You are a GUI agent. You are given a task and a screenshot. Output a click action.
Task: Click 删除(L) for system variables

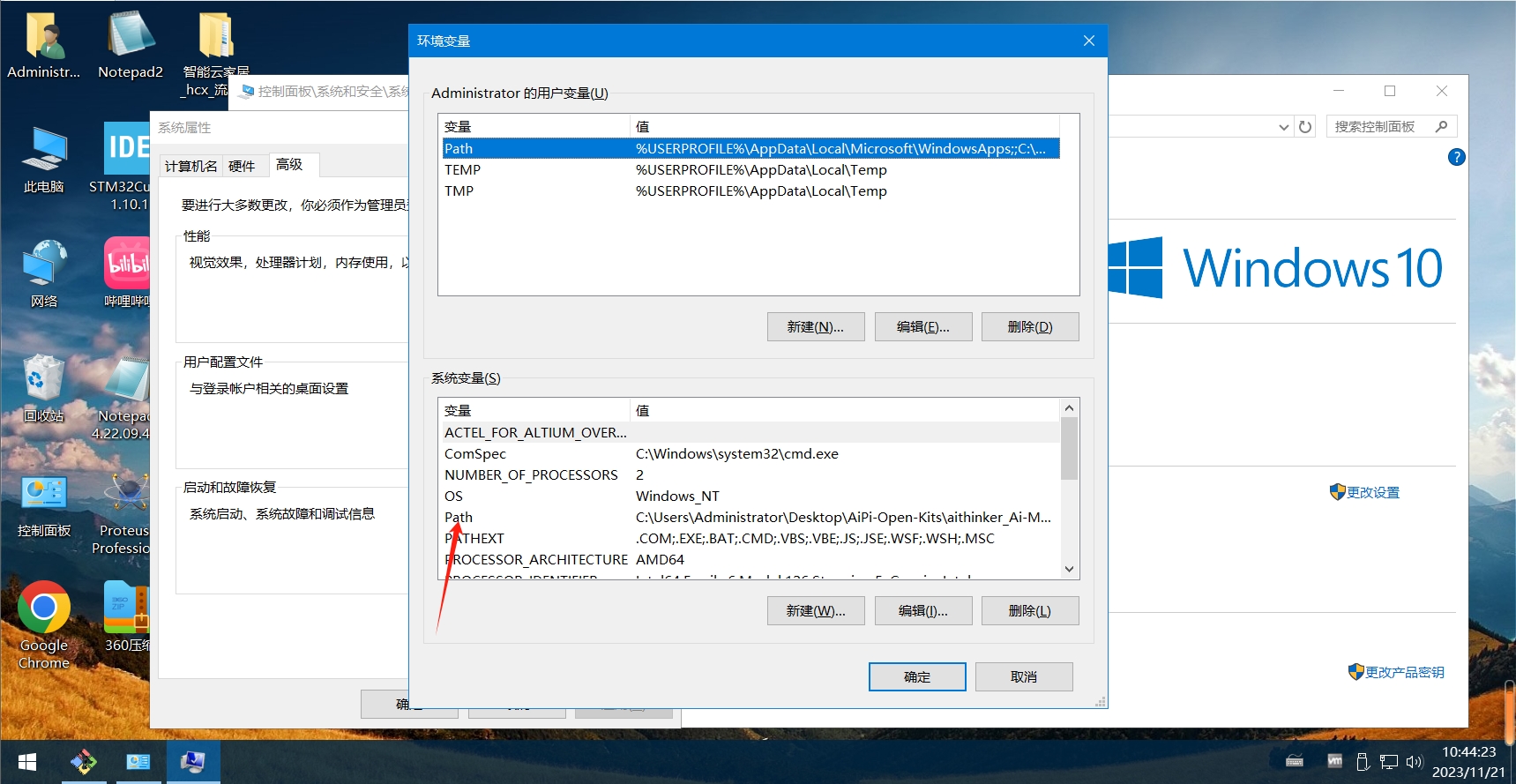[1030, 610]
